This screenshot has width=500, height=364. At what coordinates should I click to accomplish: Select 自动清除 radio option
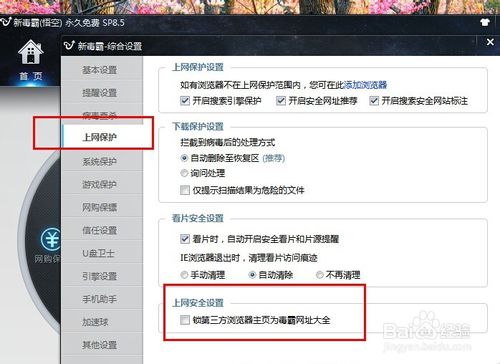tap(252, 275)
